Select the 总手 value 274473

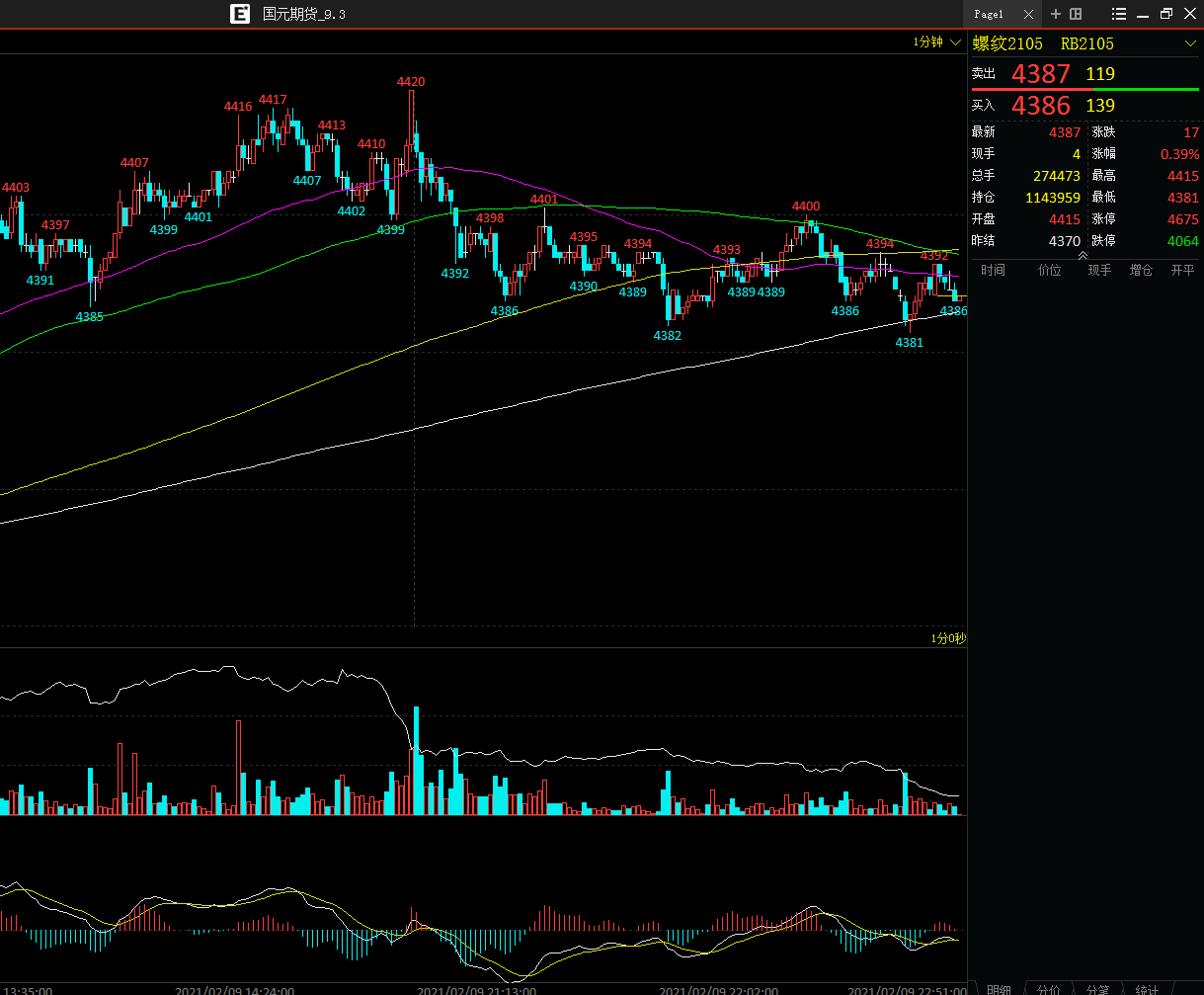1057,176
